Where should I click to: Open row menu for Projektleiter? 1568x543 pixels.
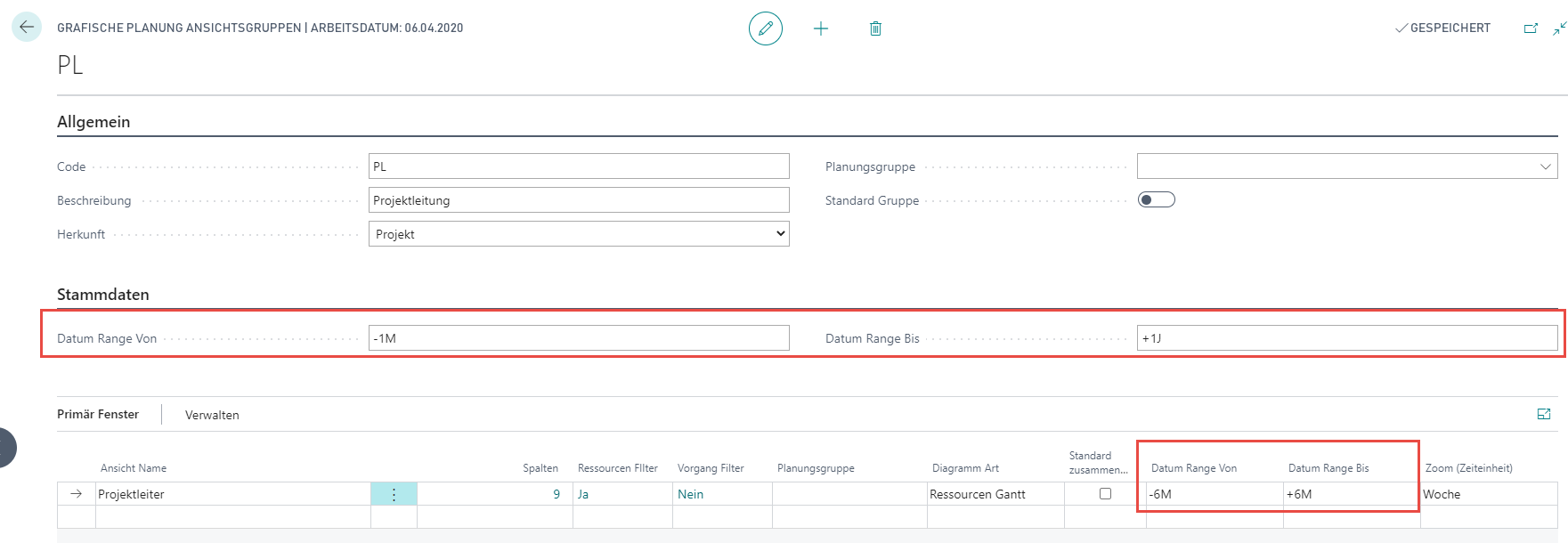[394, 494]
